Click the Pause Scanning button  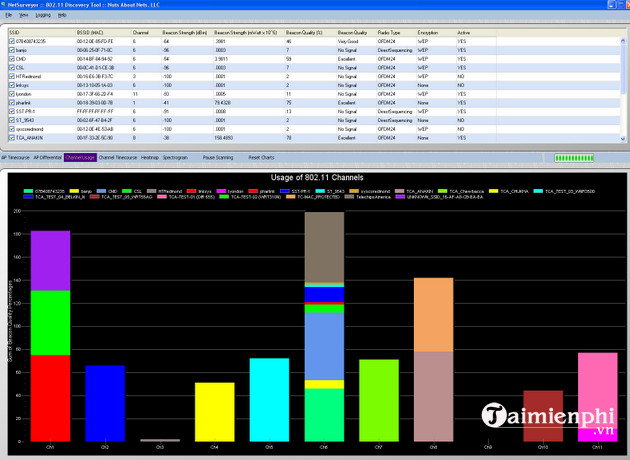[x=218, y=157]
